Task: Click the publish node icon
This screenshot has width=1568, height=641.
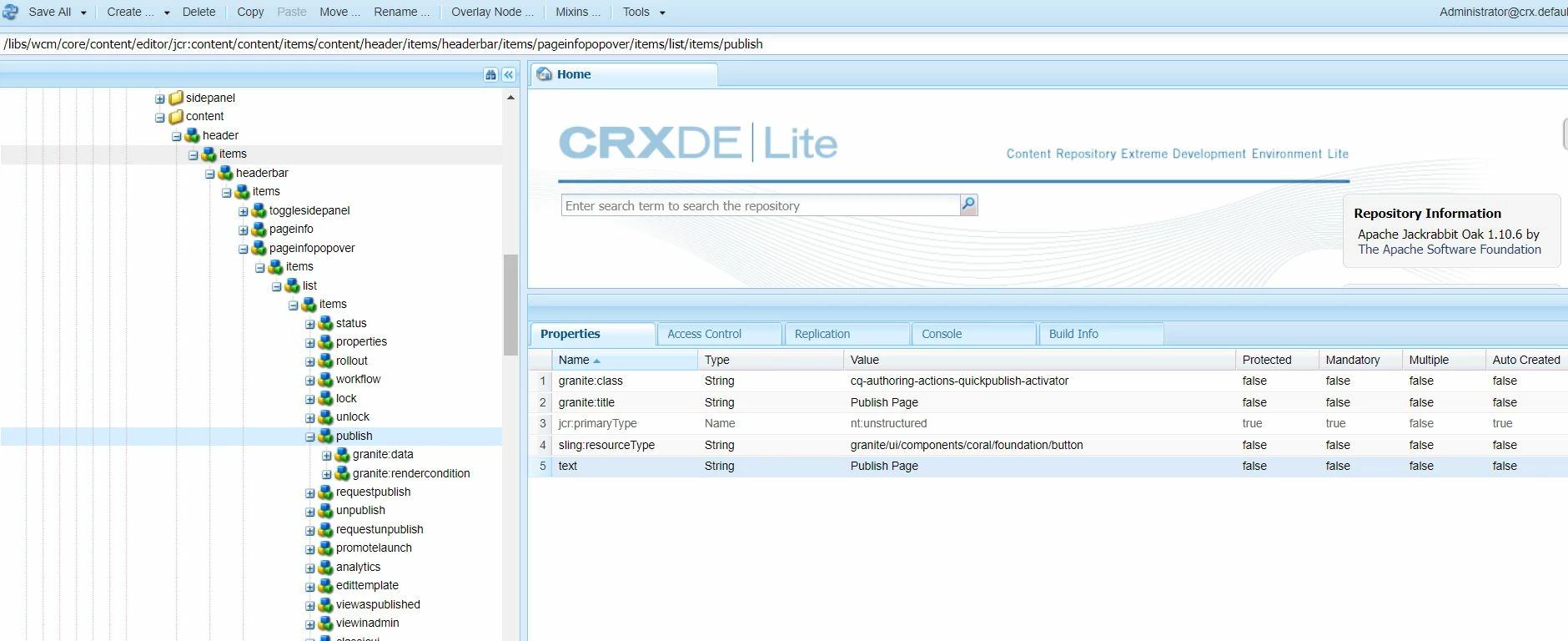Action: tap(326, 436)
